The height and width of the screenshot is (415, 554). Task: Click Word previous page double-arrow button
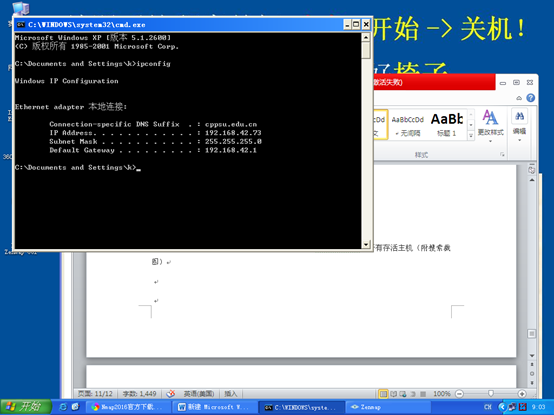click(532, 364)
